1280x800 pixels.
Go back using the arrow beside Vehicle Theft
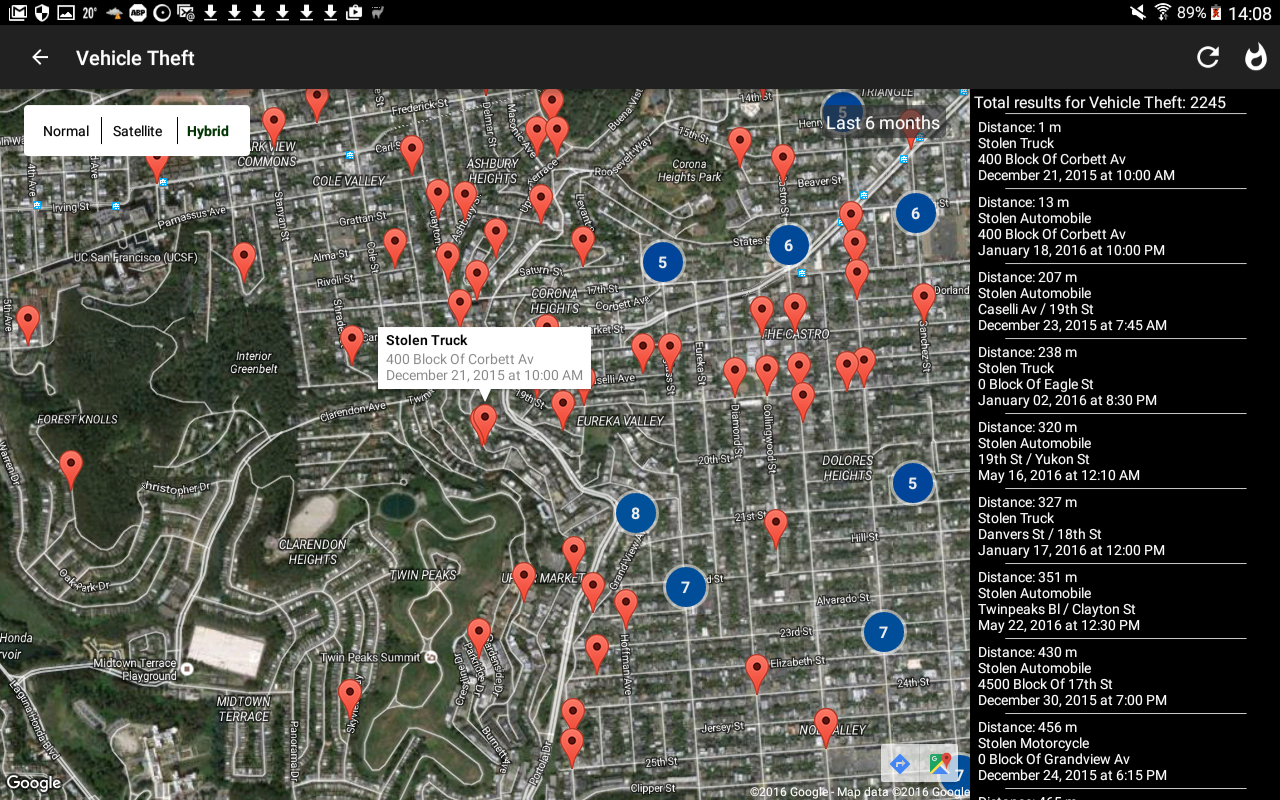pyautogui.click(x=40, y=58)
